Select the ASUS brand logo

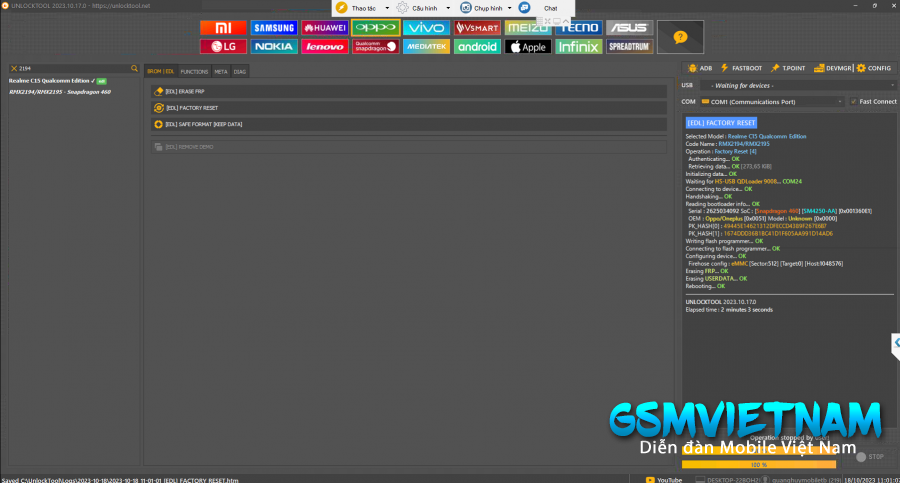tap(629, 28)
